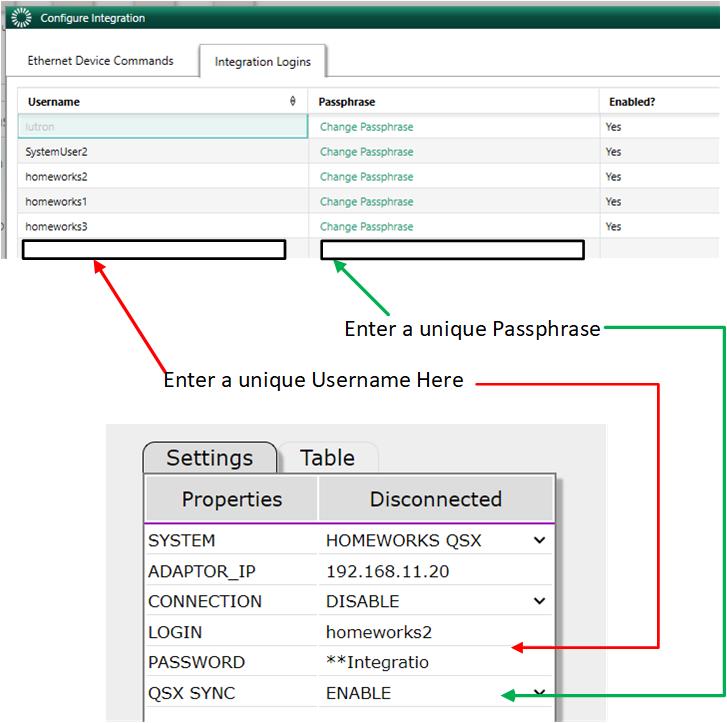Select the SystemUser2 username row
Image resolution: width=727 pixels, height=723 pixels.
click(x=163, y=152)
